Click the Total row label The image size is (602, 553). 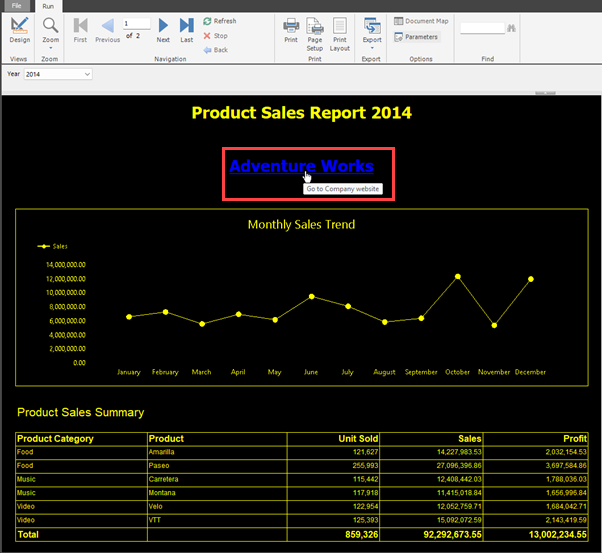pyautogui.click(x=28, y=535)
